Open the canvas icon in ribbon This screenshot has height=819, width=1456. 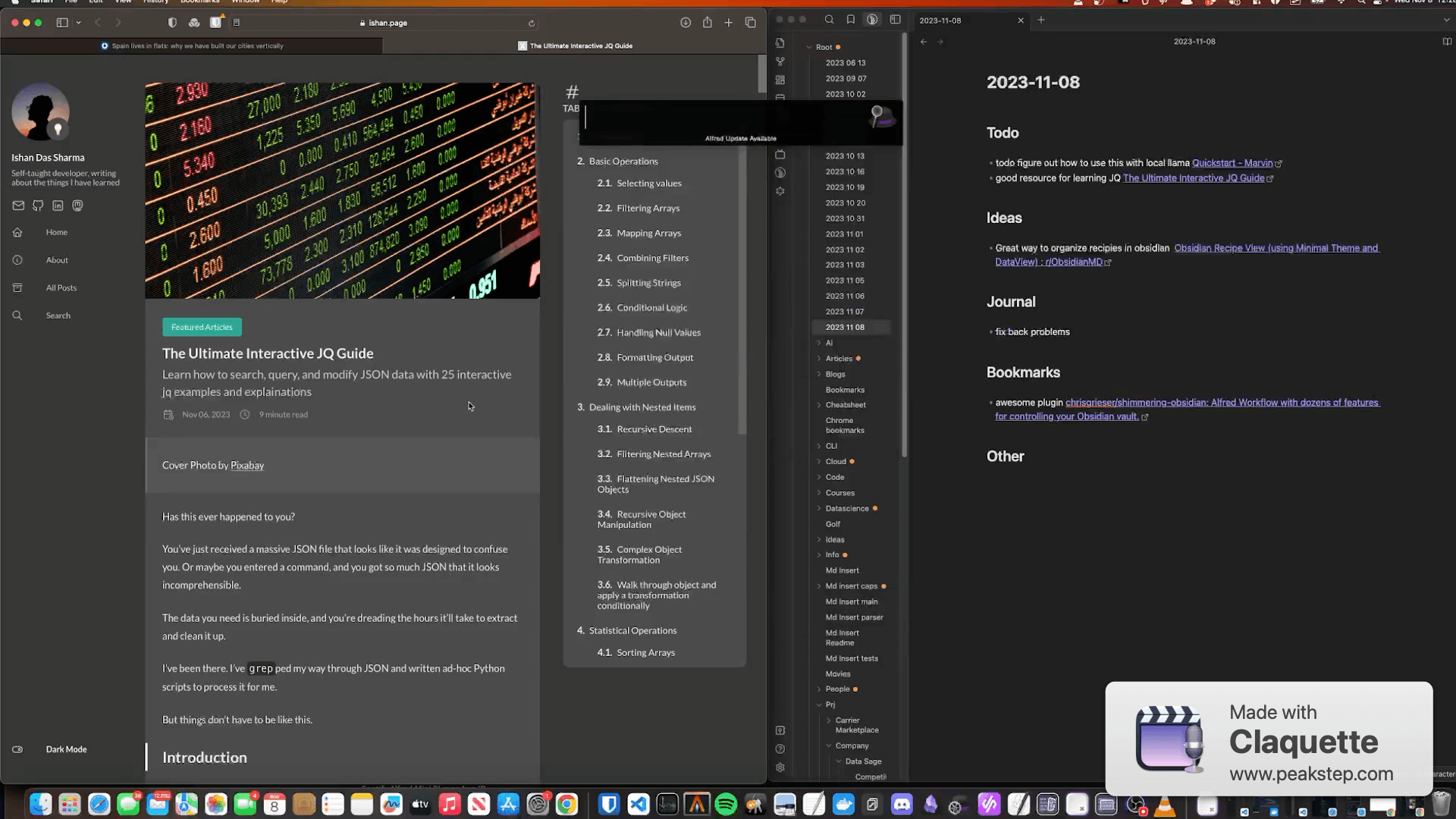point(780,80)
